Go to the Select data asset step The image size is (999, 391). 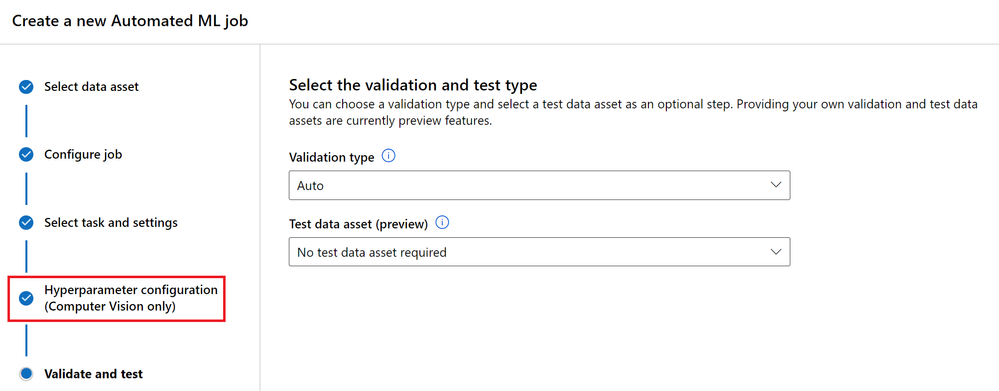click(x=91, y=87)
